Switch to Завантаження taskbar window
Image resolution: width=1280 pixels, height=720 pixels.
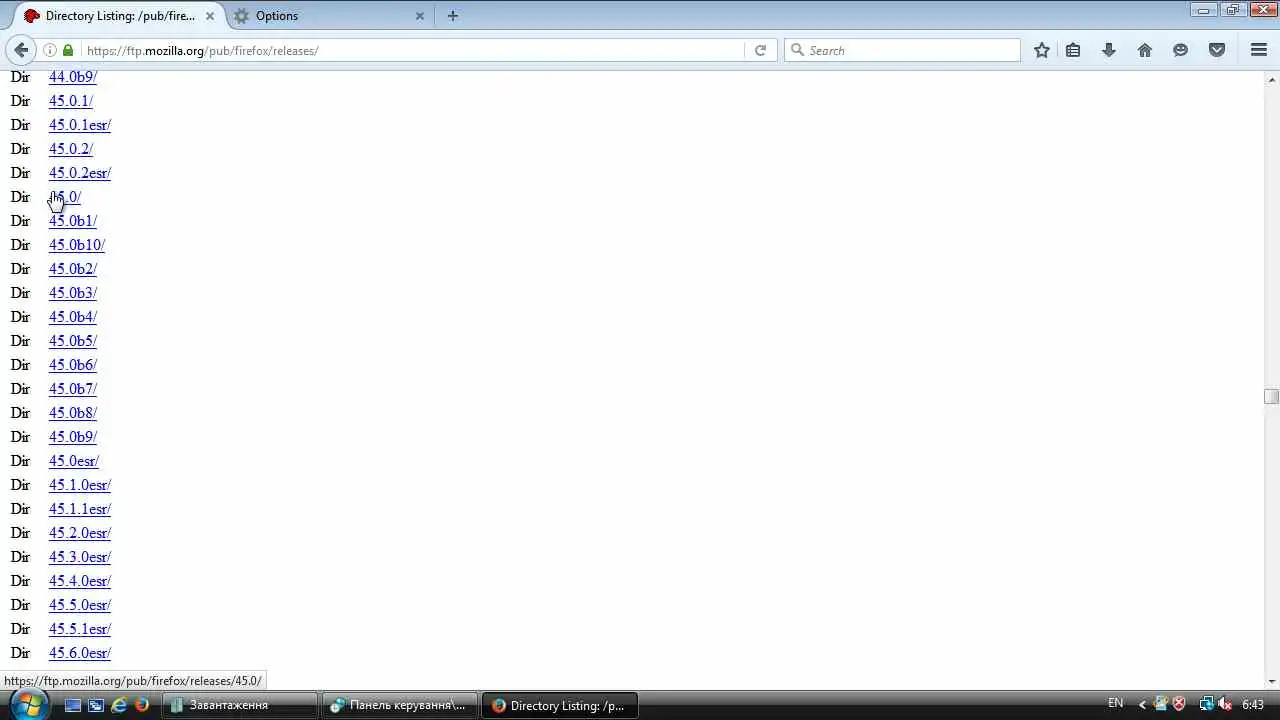(x=240, y=705)
